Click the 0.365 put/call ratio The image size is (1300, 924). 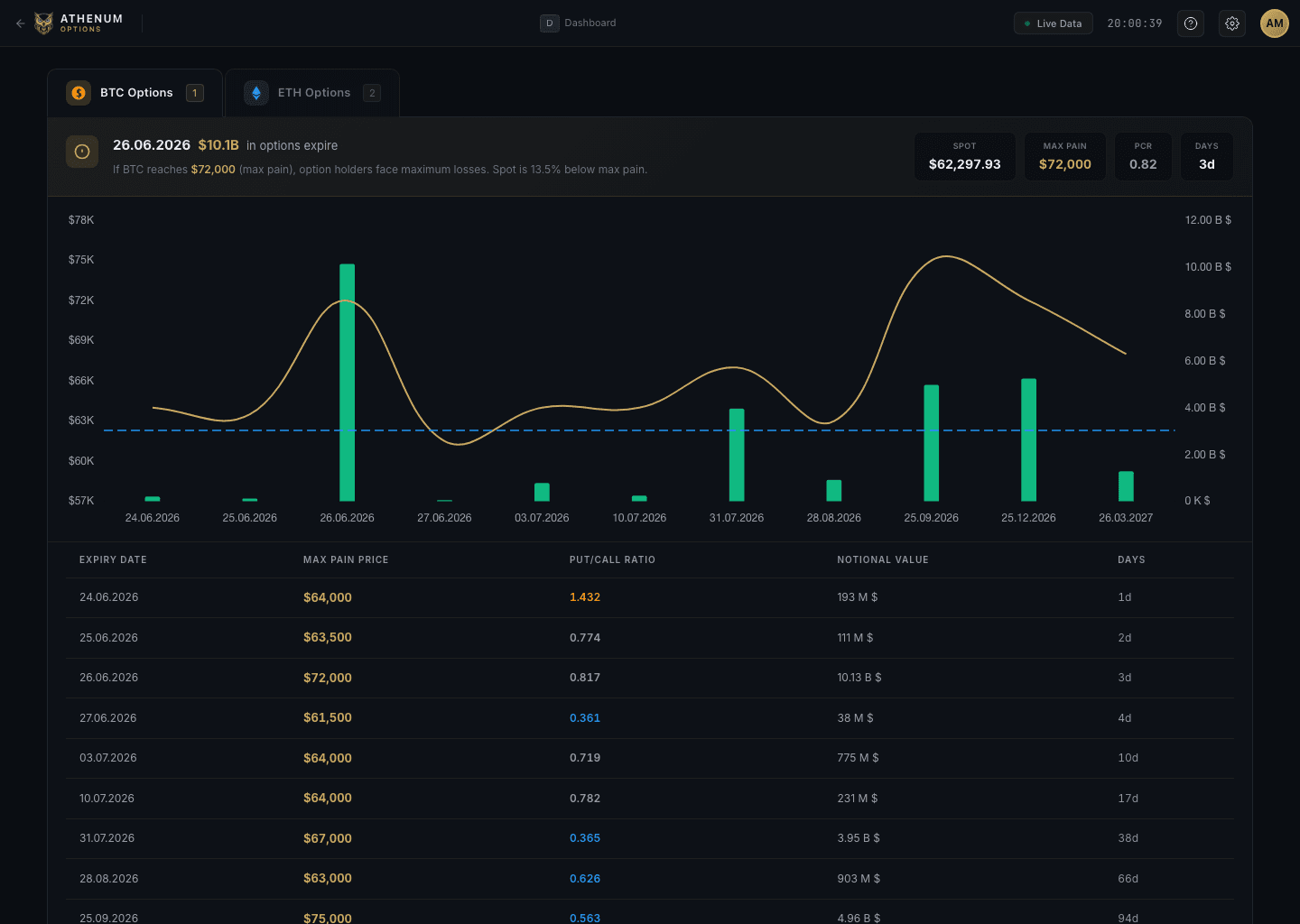(x=585, y=838)
